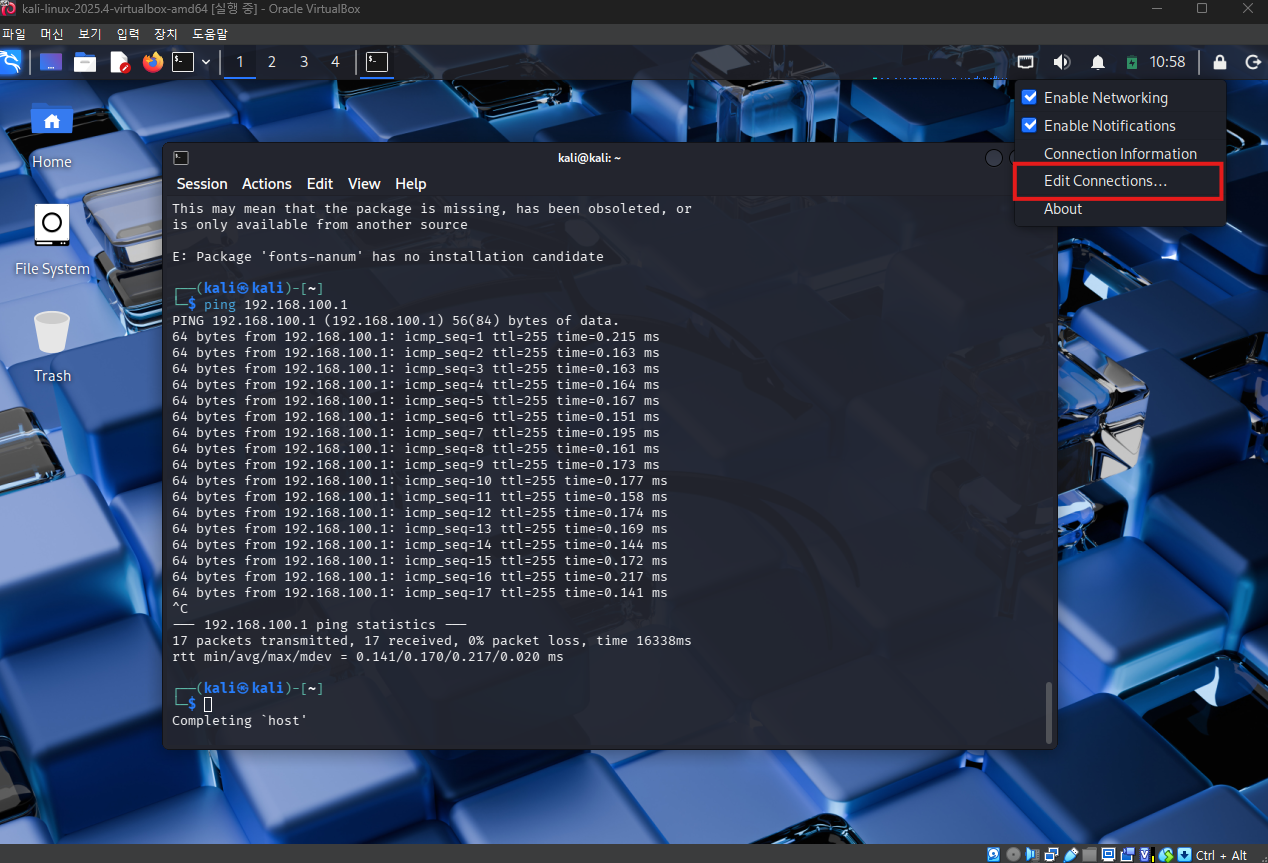The image size is (1268, 863).
Task: Open VirtualBox 파일 menu
Action: point(13,34)
